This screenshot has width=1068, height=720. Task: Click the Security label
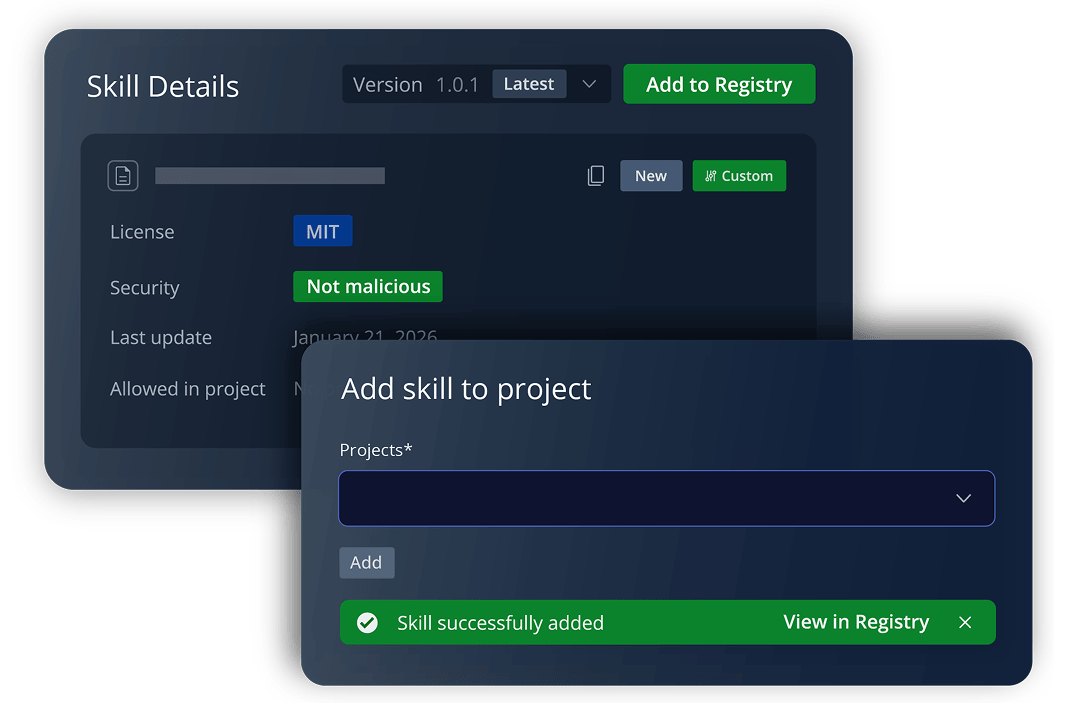(144, 287)
